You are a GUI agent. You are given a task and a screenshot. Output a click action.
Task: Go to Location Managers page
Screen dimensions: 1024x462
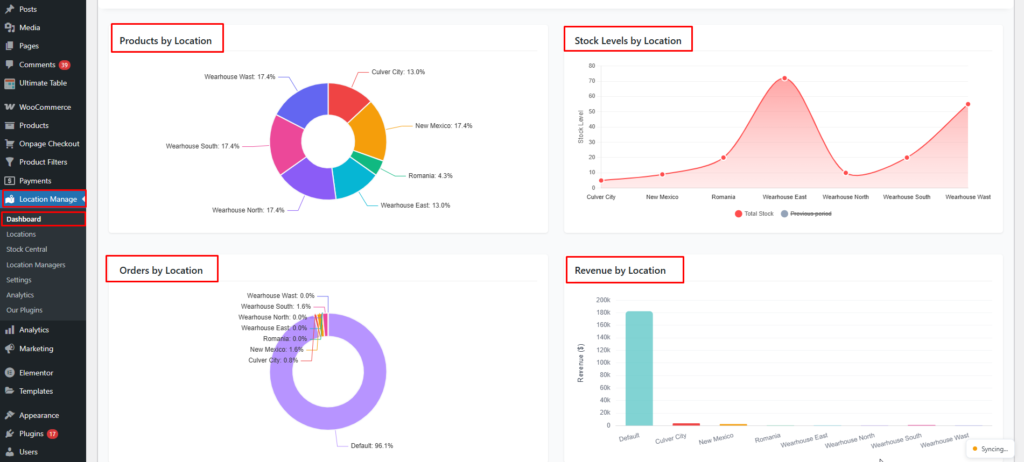click(36, 264)
